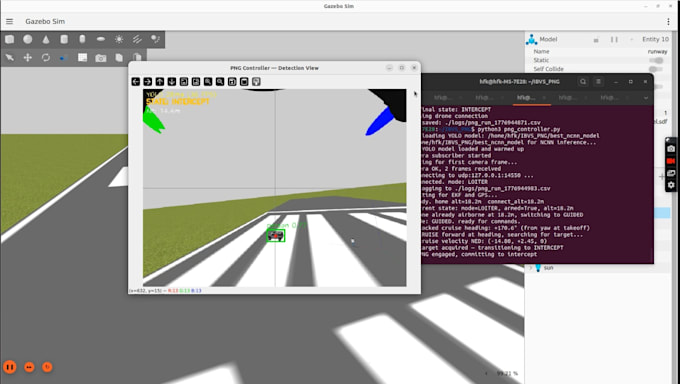680x384 pixels.
Task: Click the 'Locked cruise heading' terminal line
Action: coord(506,228)
